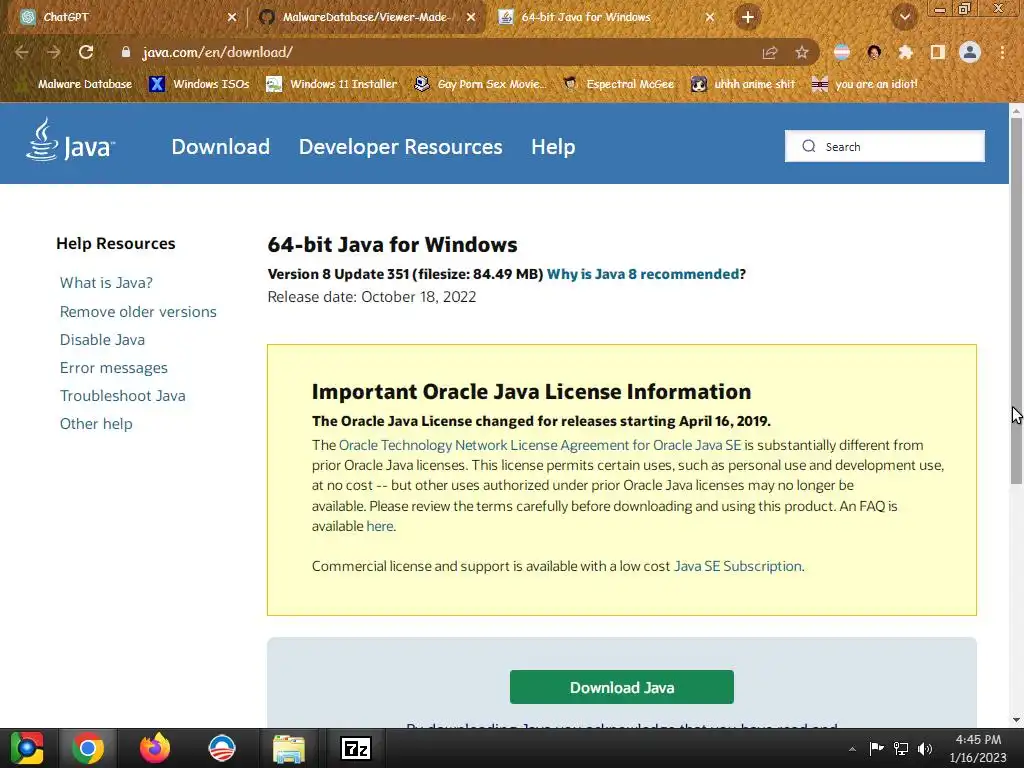Go back using the browser back arrow
The width and height of the screenshot is (1024, 768).
(x=22, y=52)
